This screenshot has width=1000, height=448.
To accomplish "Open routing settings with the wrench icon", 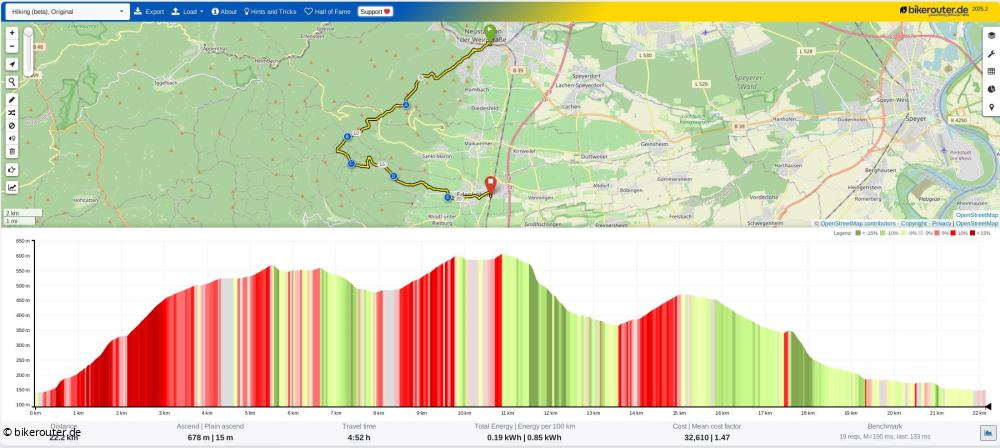I will pyautogui.click(x=991, y=53).
